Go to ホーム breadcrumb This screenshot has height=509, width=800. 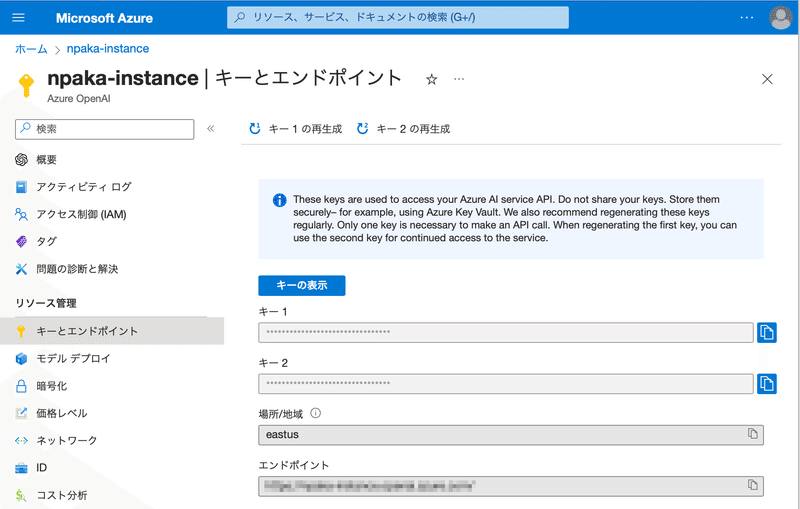[x=31, y=49]
